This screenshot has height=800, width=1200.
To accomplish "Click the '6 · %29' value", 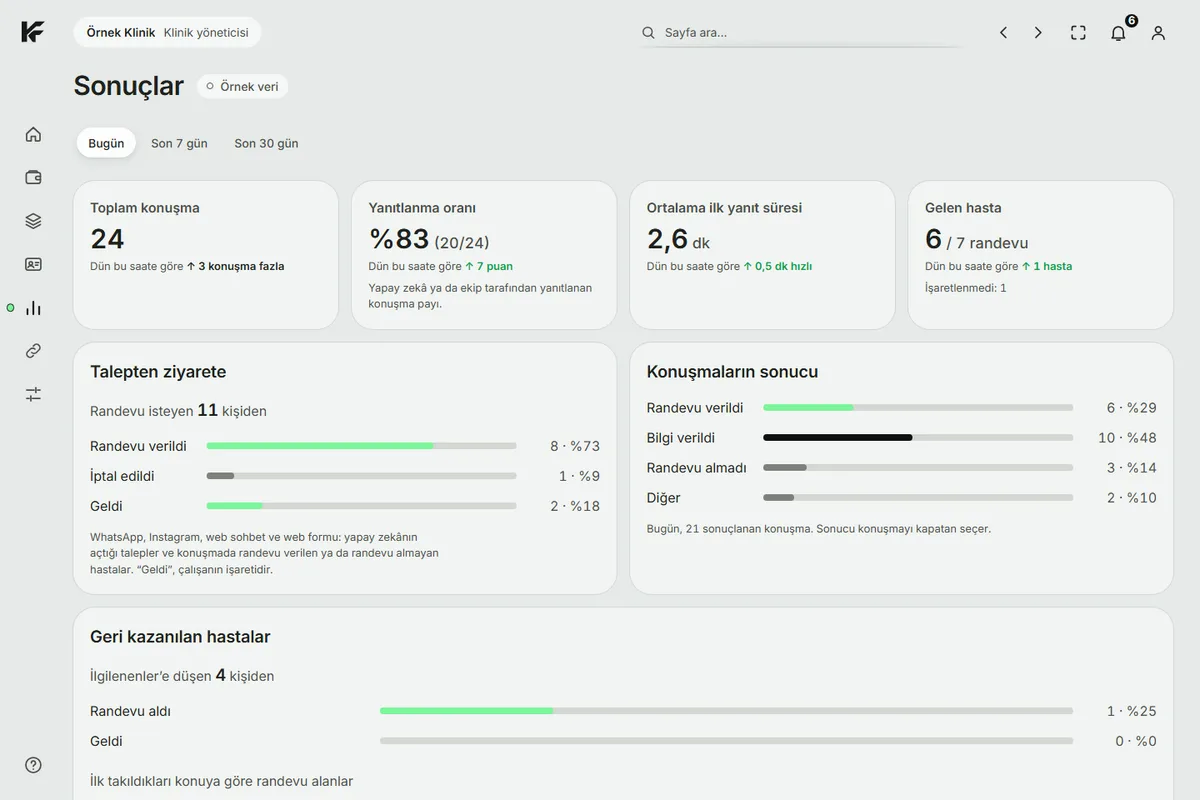I will [x=1131, y=408].
